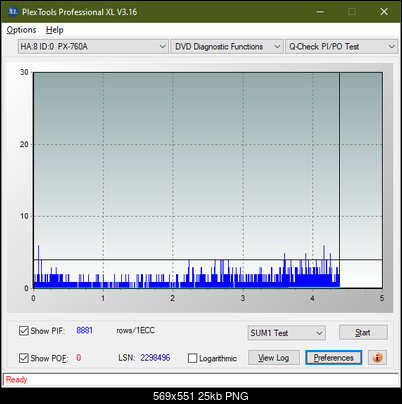The height and width of the screenshot is (404, 402).
Task: Expand the SUM1 Test dropdown
Action: point(287,333)
